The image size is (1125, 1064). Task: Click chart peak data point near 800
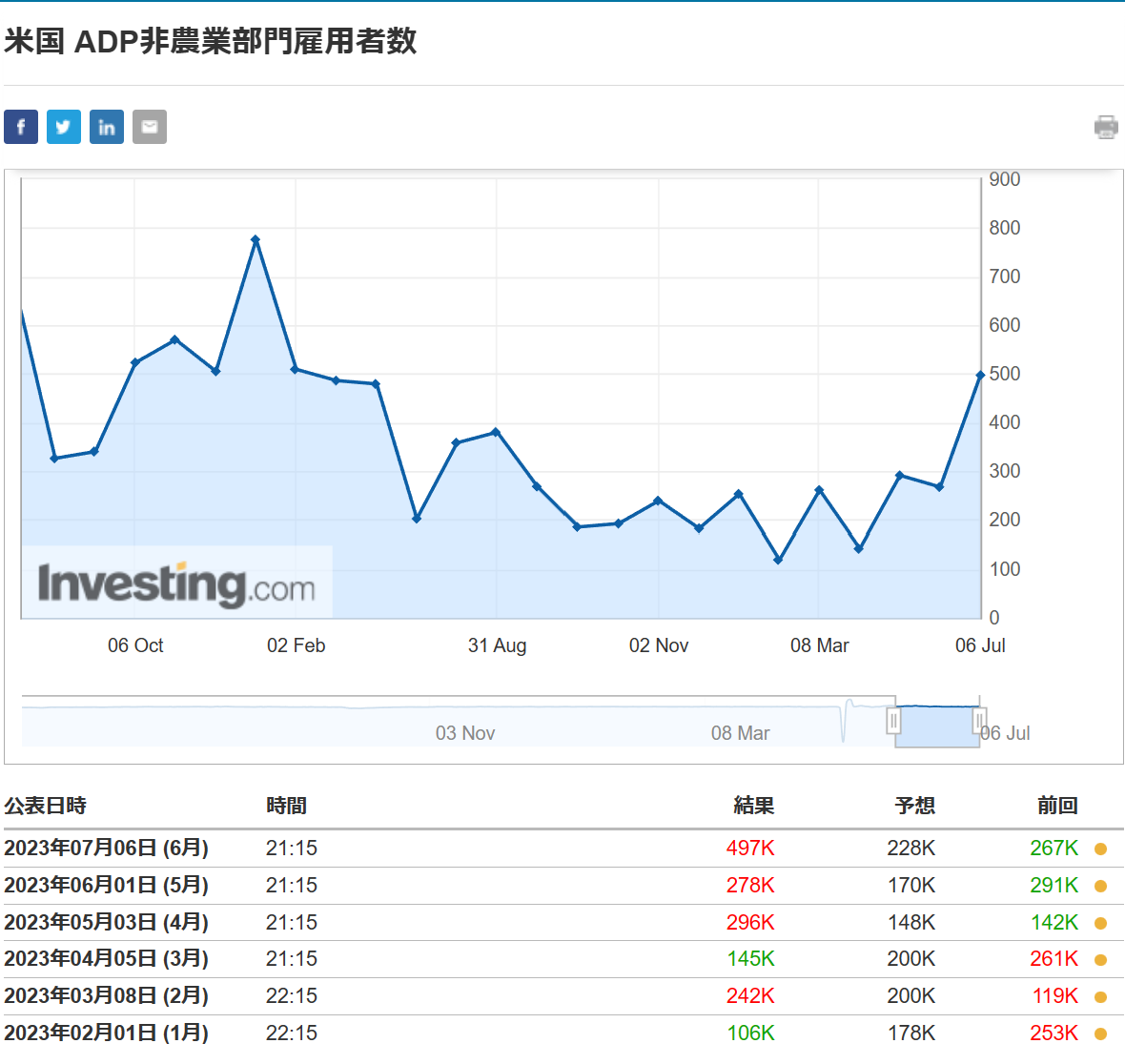coord(256,240)
